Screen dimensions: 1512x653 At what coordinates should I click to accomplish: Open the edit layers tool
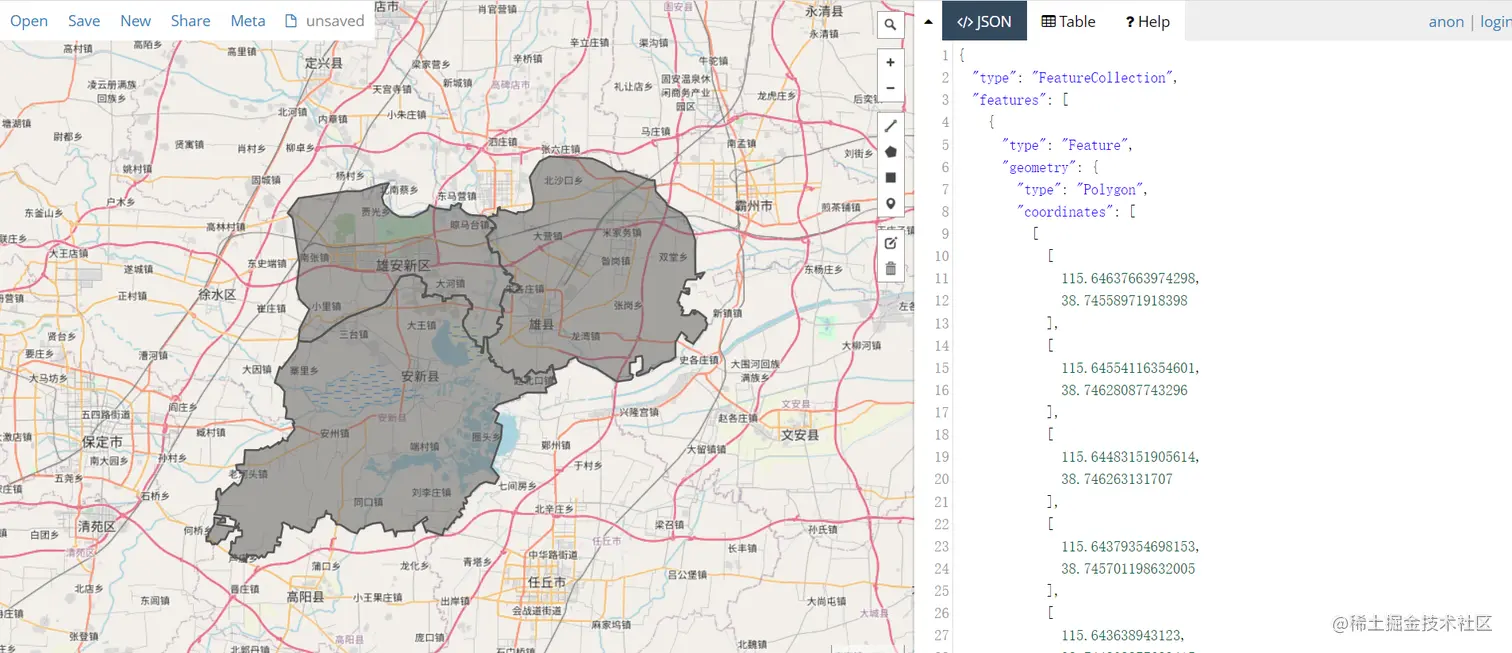pyautogui.click(x=890, y=242)
